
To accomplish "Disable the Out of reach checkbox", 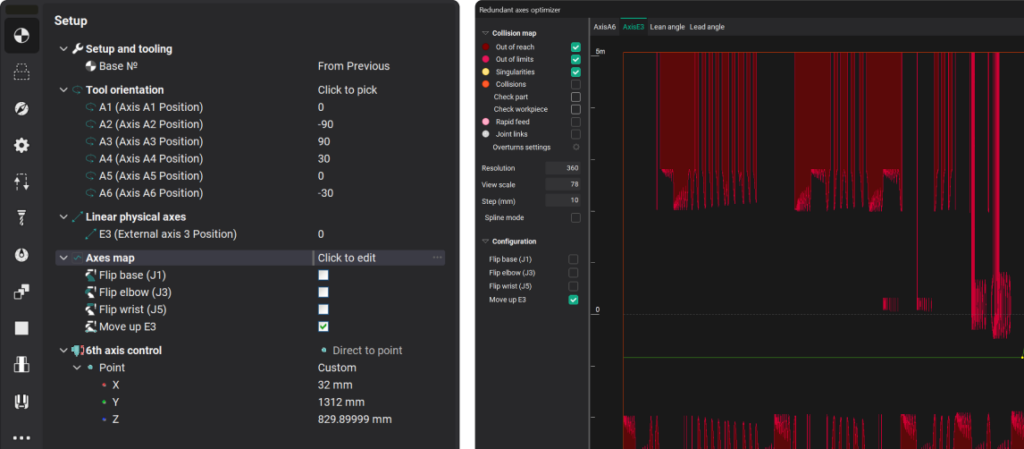I will [x=575, y=47].
